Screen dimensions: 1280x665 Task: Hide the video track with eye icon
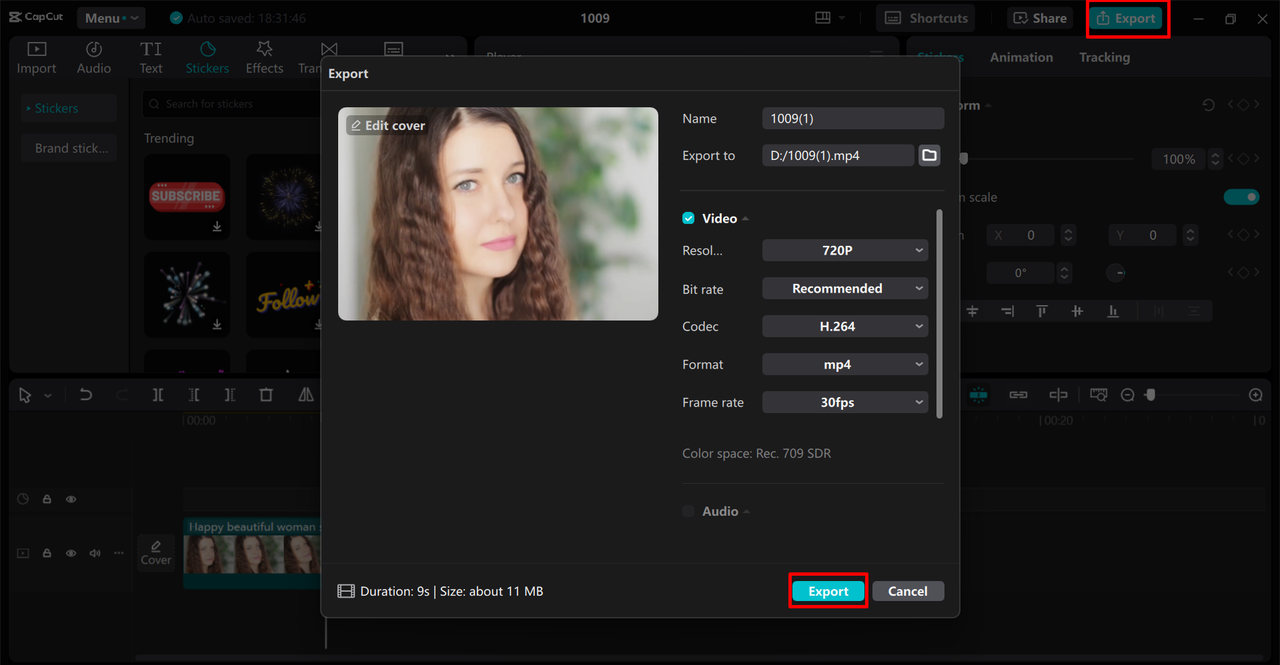71,553
